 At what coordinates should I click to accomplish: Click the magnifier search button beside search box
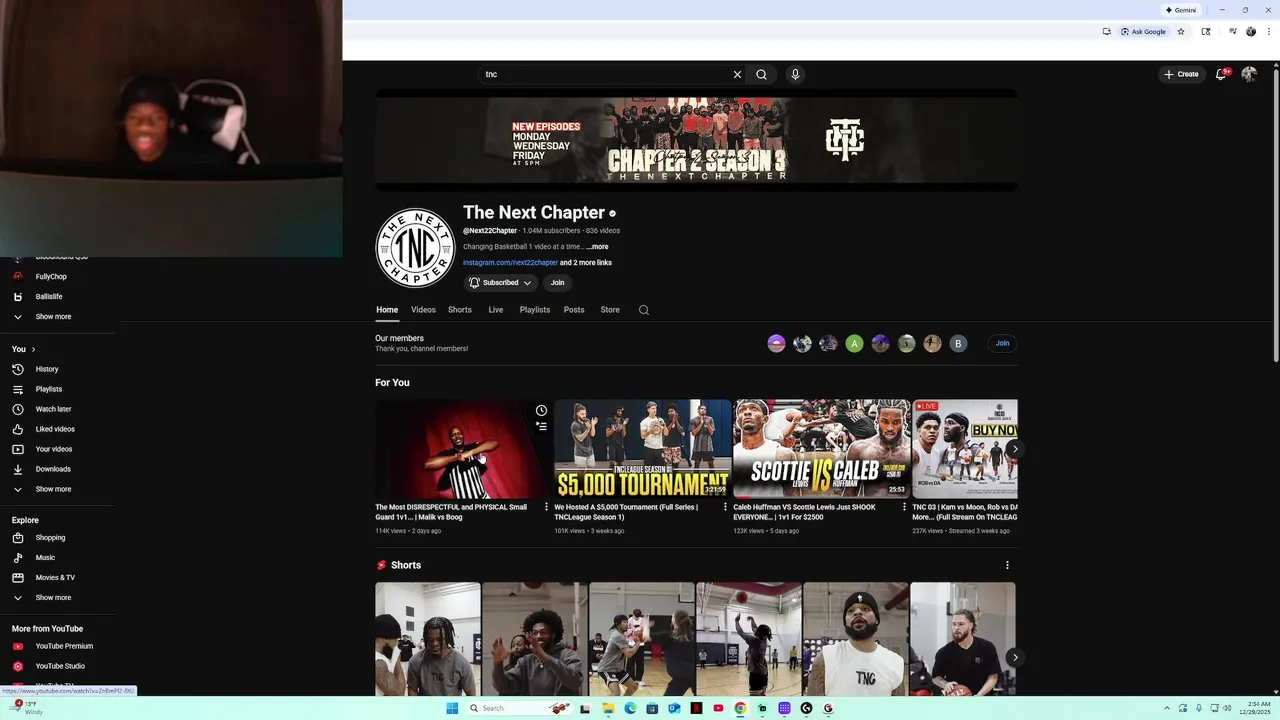[761, 74]
